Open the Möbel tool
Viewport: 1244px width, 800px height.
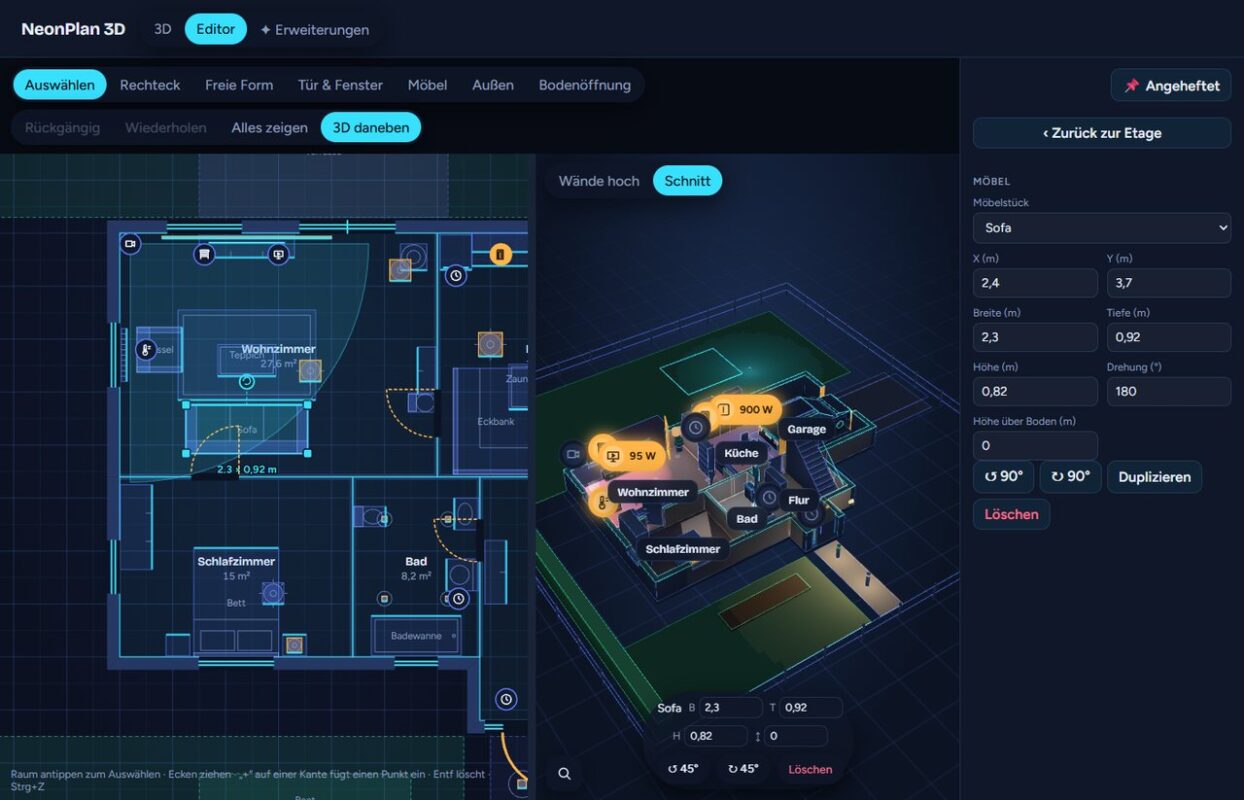tap(427, 85)
